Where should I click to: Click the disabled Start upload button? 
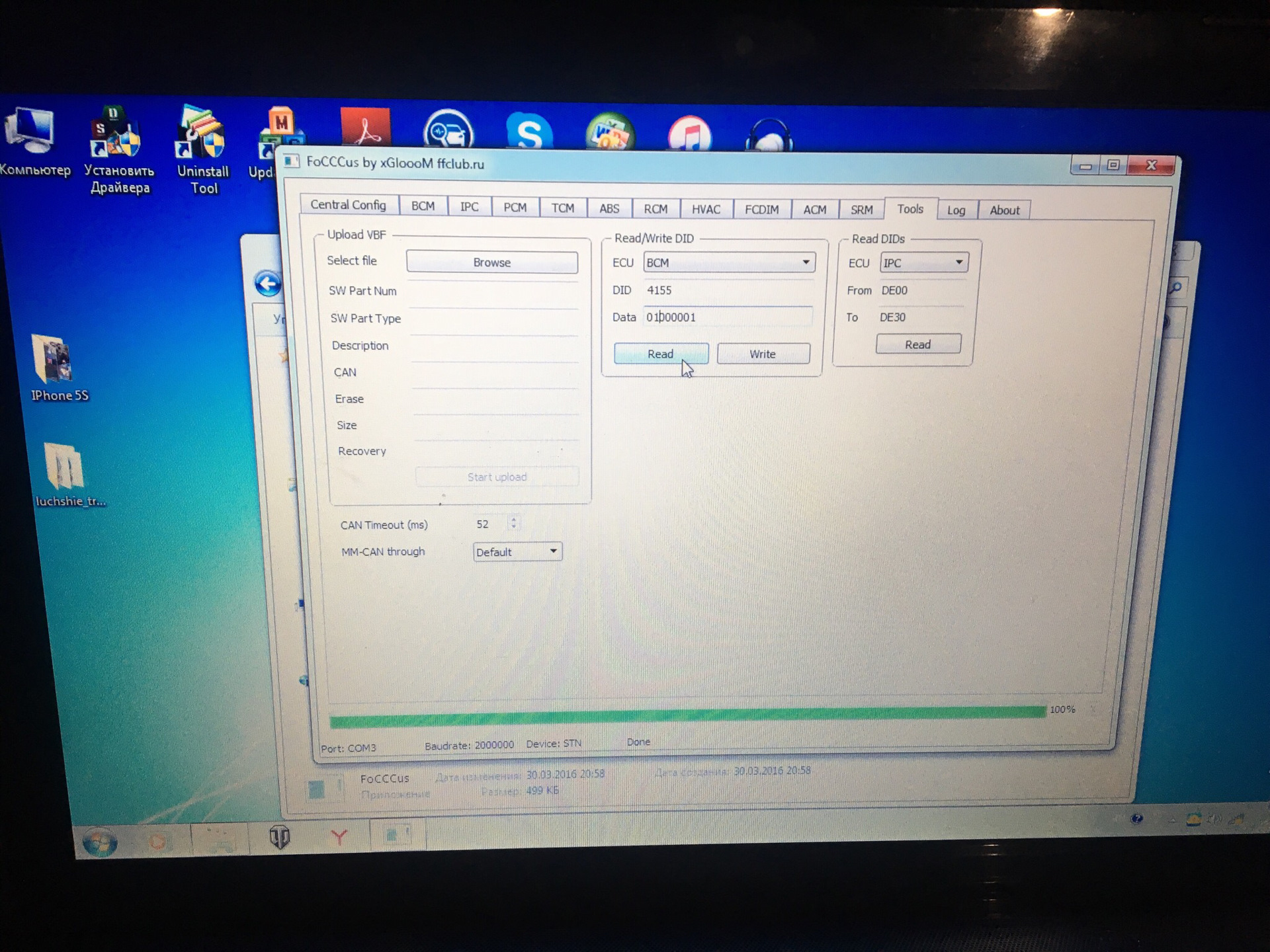(x=497, y=477)
